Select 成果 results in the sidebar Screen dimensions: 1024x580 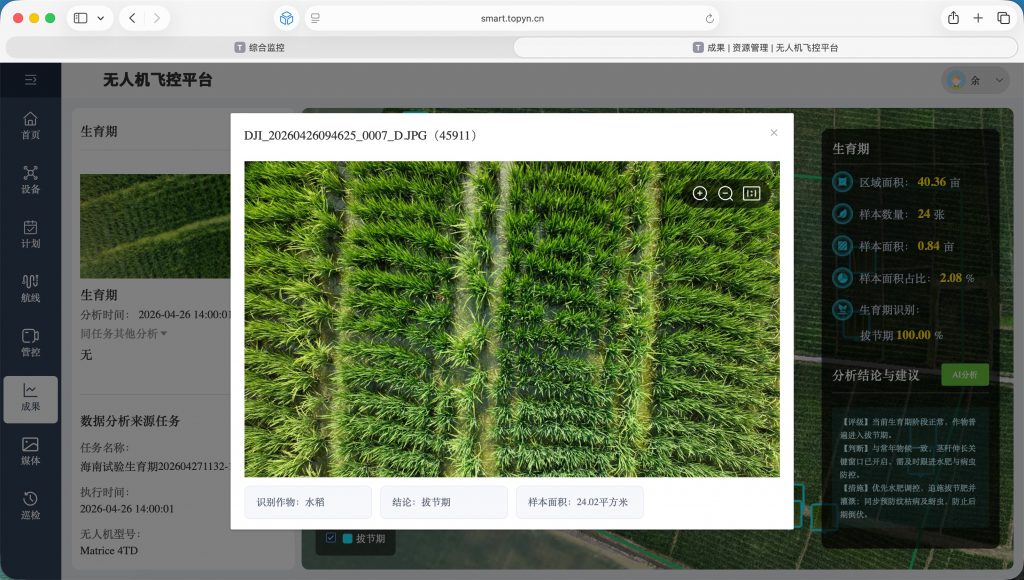[x=31, y=398]
